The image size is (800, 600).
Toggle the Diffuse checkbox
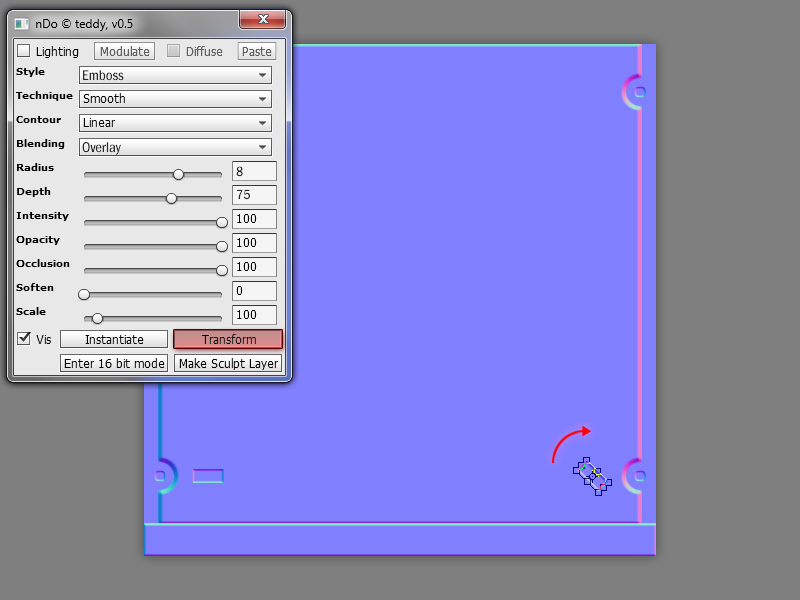tap(173, 51)
